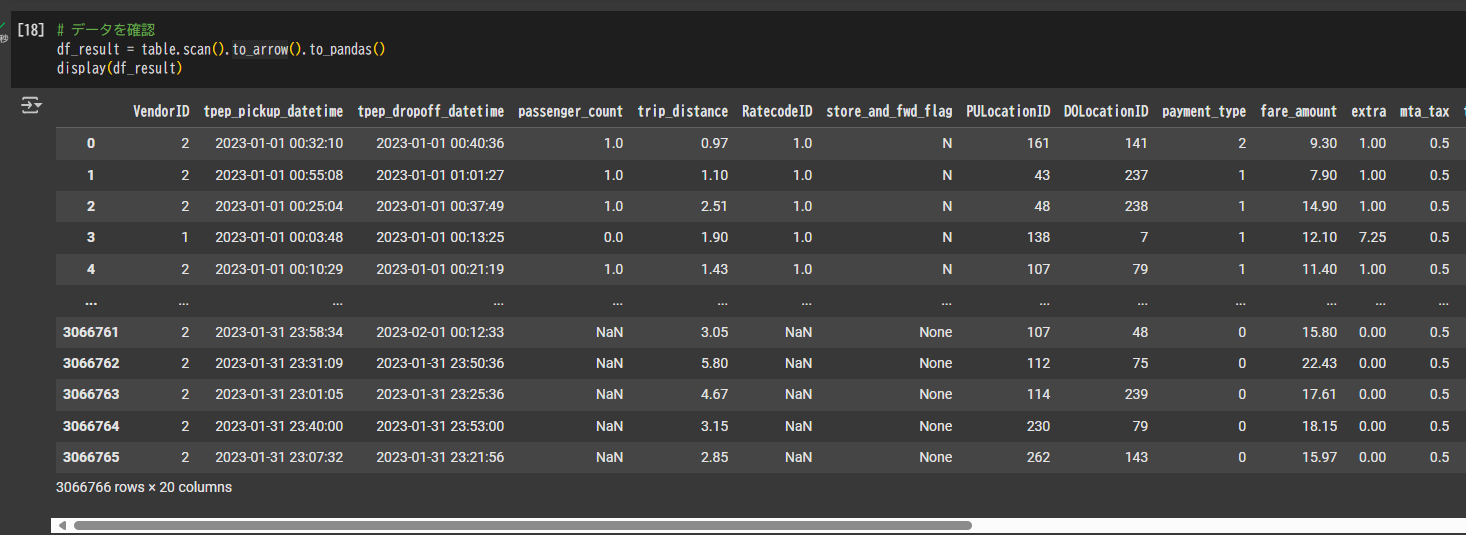Click the '3066766 rows × 20 columns' summary
1466x535 pixels.
145,488
